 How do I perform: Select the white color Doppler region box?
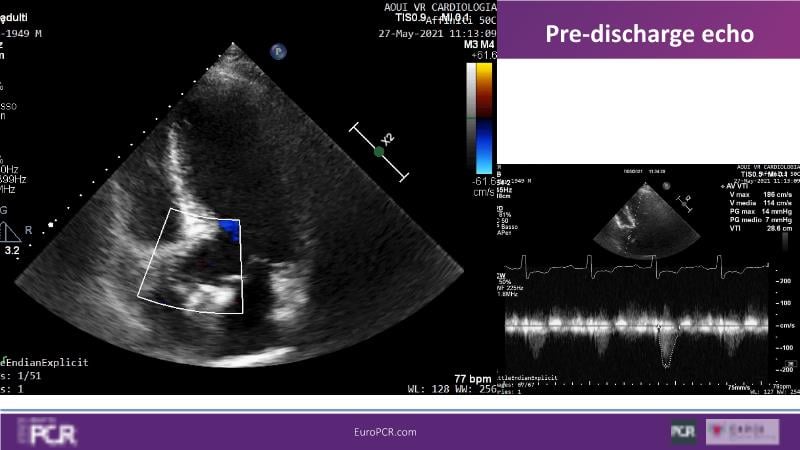pyautogui.click(x=190, y=260)
